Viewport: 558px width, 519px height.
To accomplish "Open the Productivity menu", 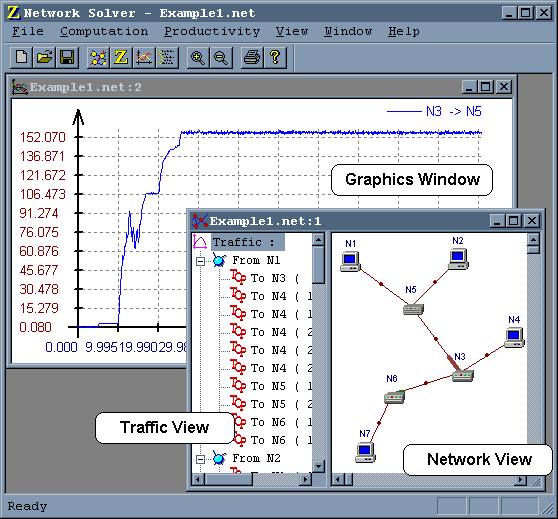I will tap(212, 32).
